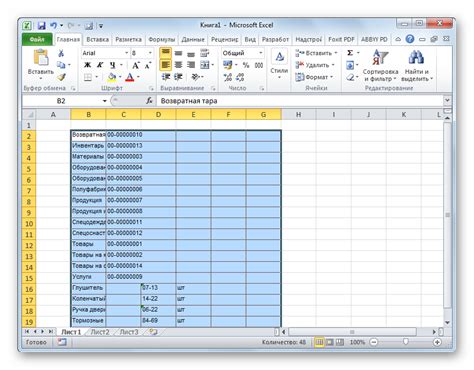Click the green Файл button
This screenshot has height=370, width=474.
[37, 39]
